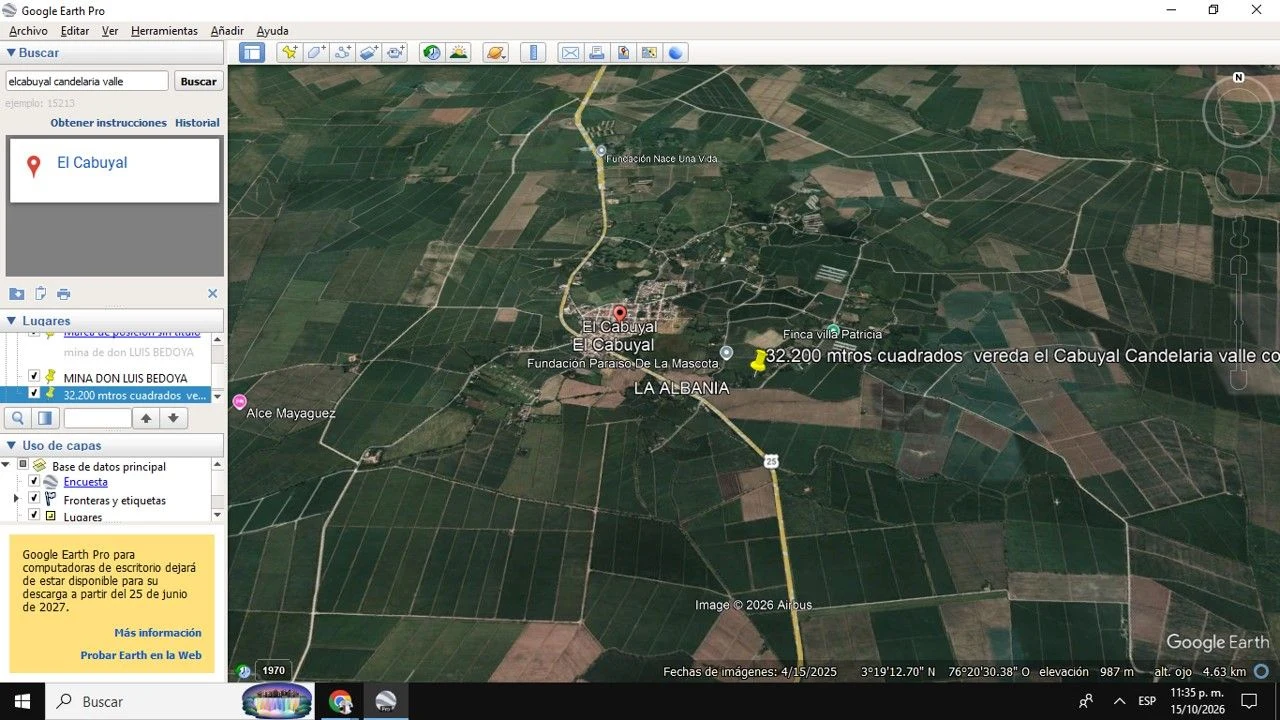
Task: Open the Archivo menu
Action: (28, 31)
